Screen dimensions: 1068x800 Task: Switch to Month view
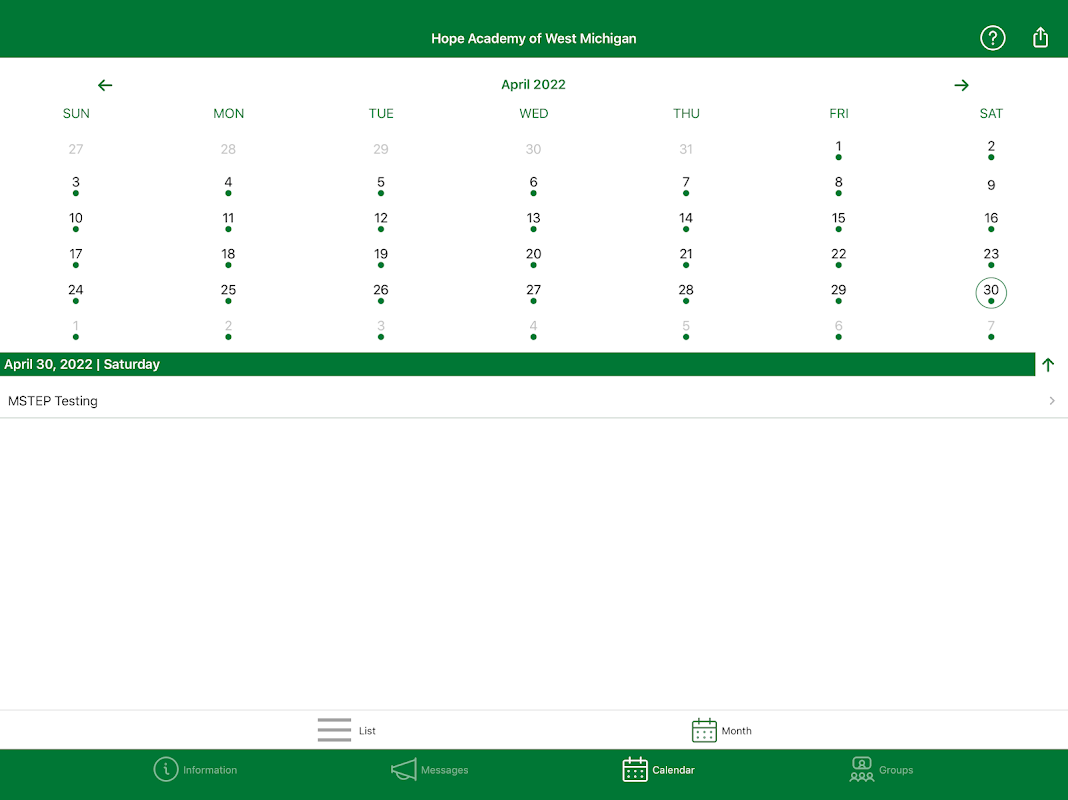[x=721, y=730]
